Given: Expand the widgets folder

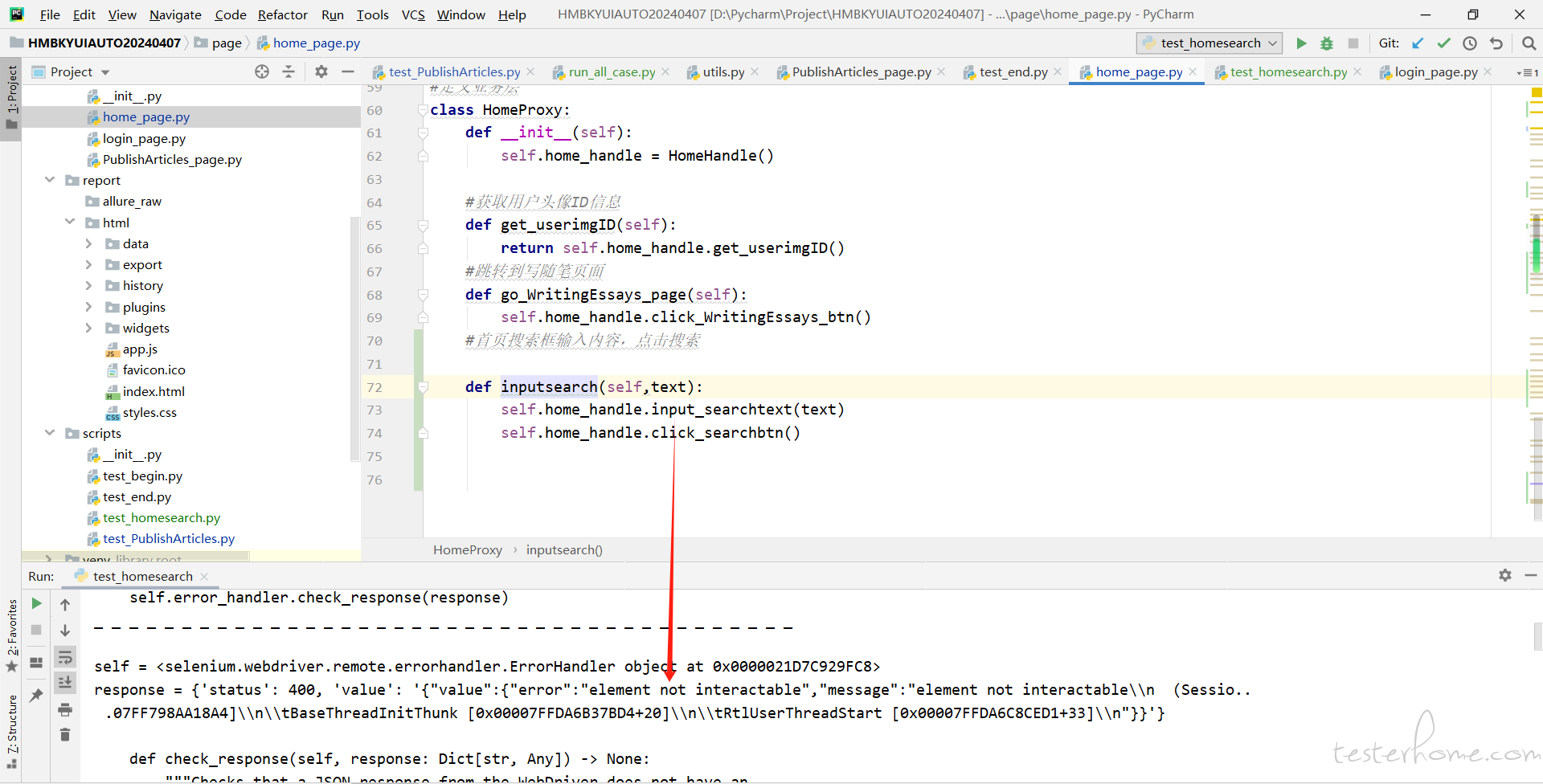Looking at the screenshot, I should pos(89,328).
